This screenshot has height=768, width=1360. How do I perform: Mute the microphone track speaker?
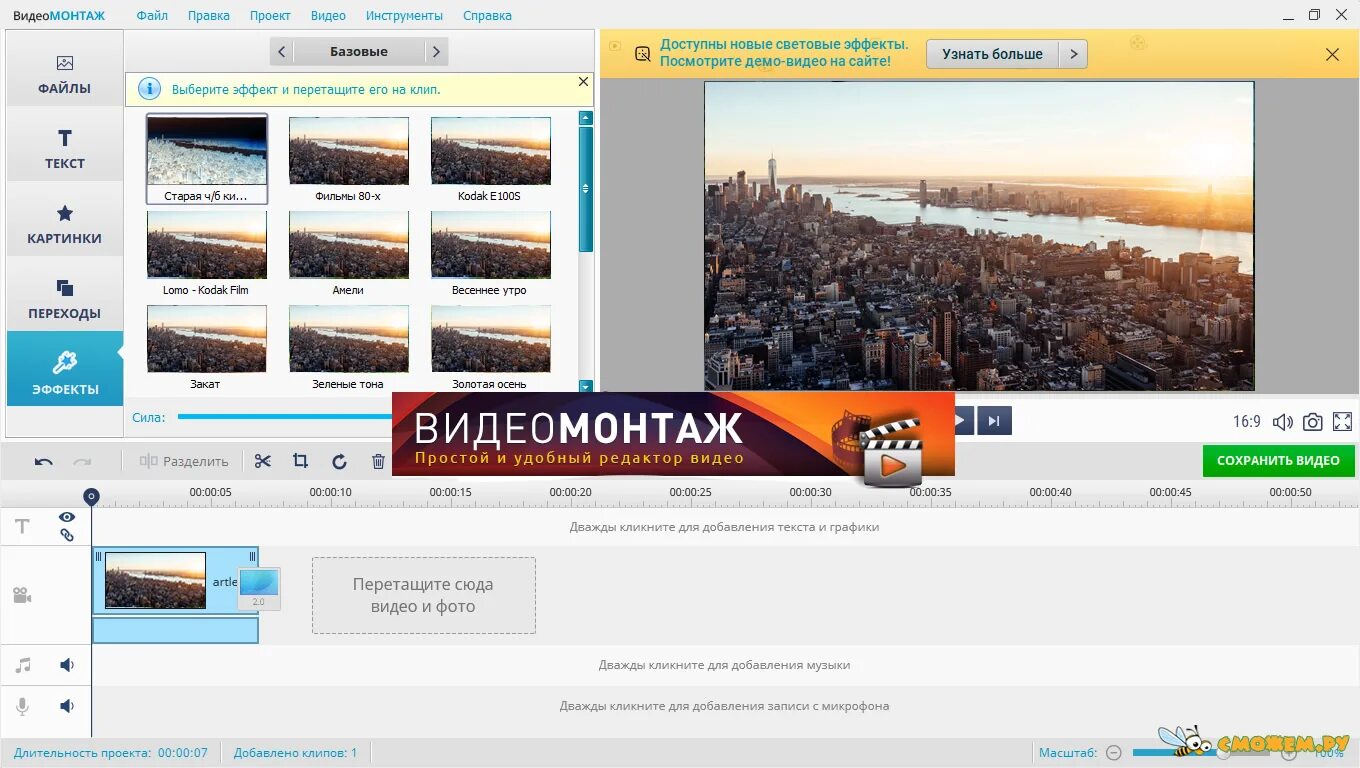[x=66, y=705]
